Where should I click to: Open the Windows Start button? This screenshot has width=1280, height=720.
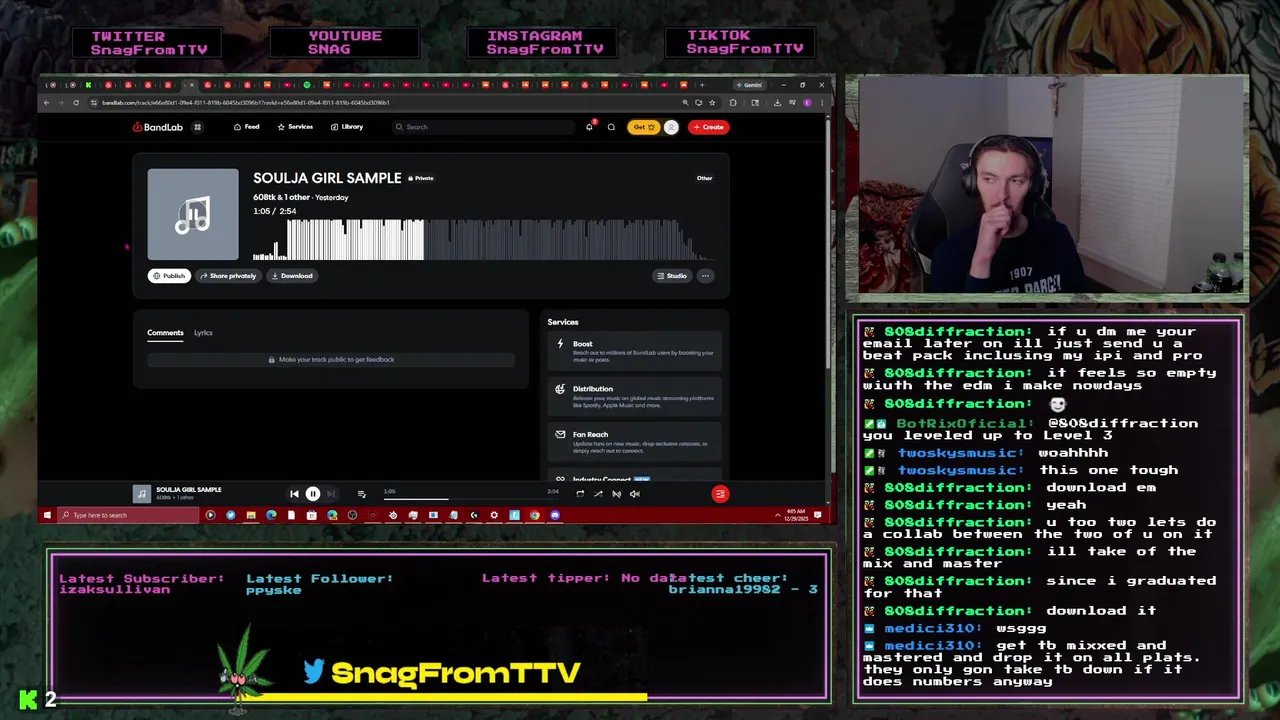(46, 515)
